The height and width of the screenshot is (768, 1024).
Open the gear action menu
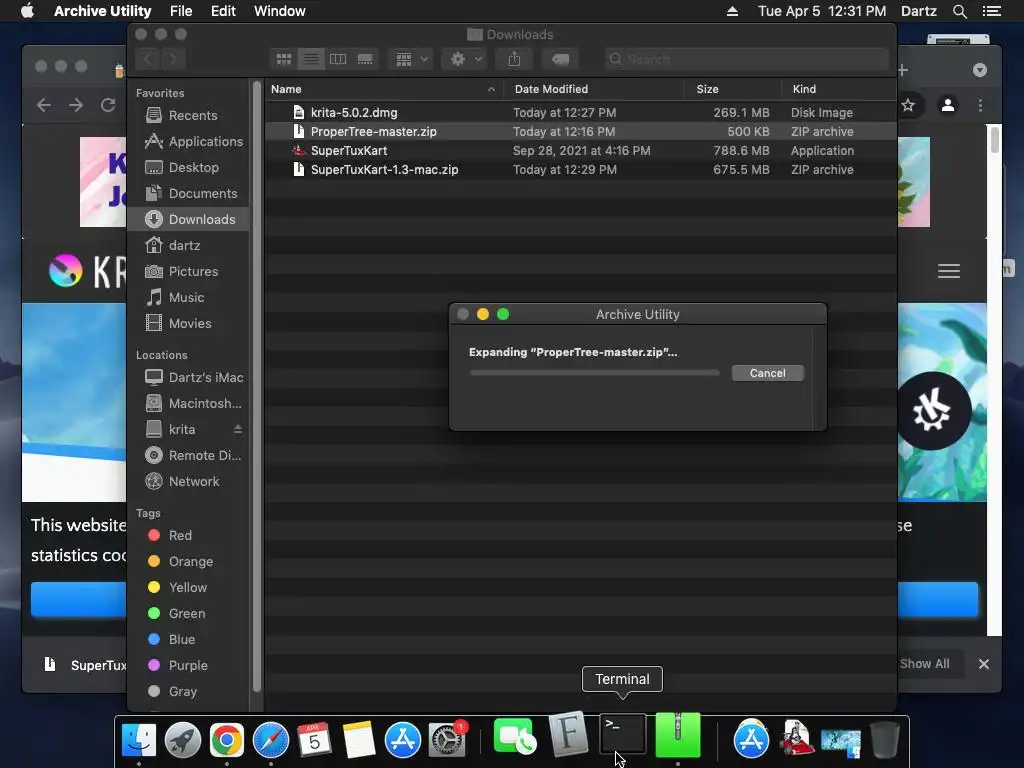pyautogui.click(x=465, y=59)
